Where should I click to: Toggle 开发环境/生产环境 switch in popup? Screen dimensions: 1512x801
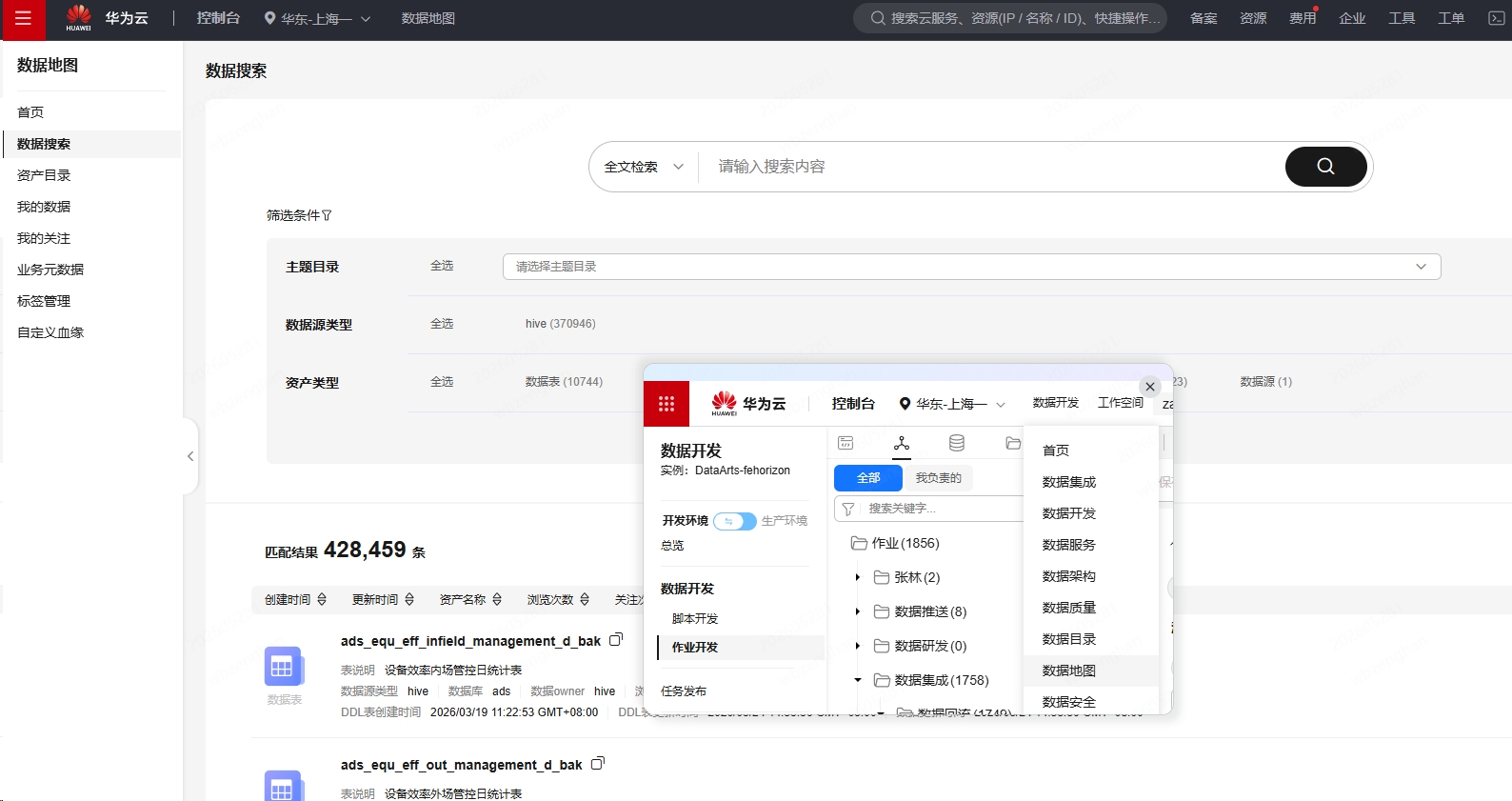click(735, 521)
